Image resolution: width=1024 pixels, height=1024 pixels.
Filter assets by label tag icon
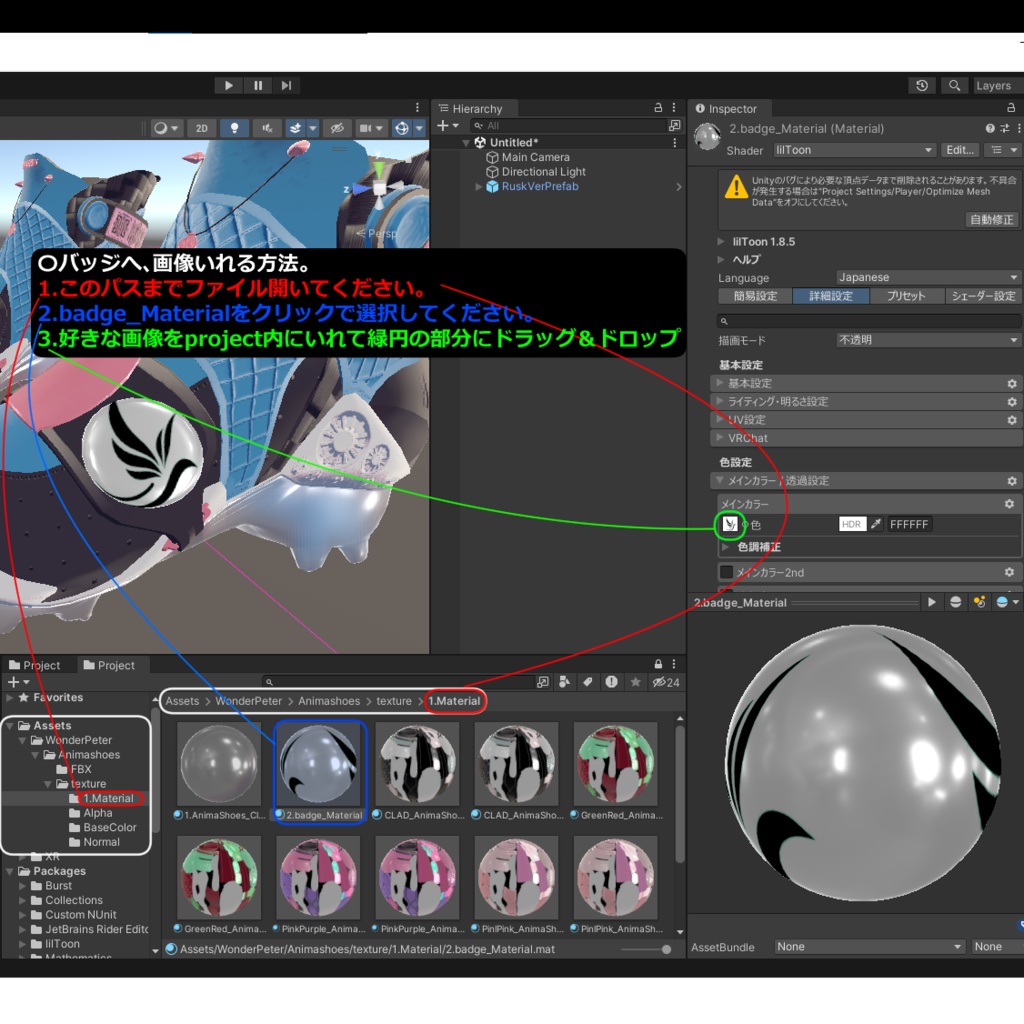588,682
